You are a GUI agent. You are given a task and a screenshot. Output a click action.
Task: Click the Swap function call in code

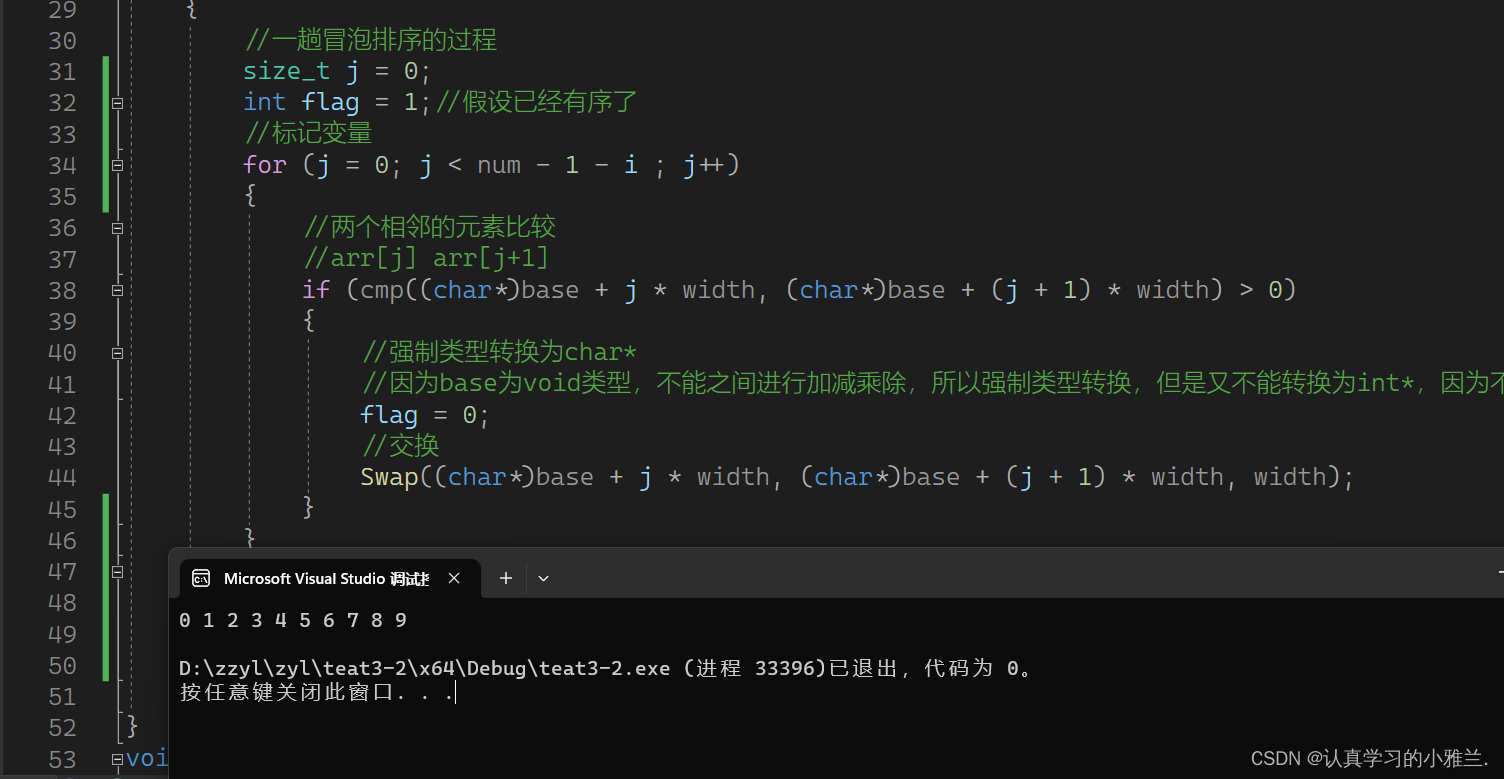[x=389, y=477]
